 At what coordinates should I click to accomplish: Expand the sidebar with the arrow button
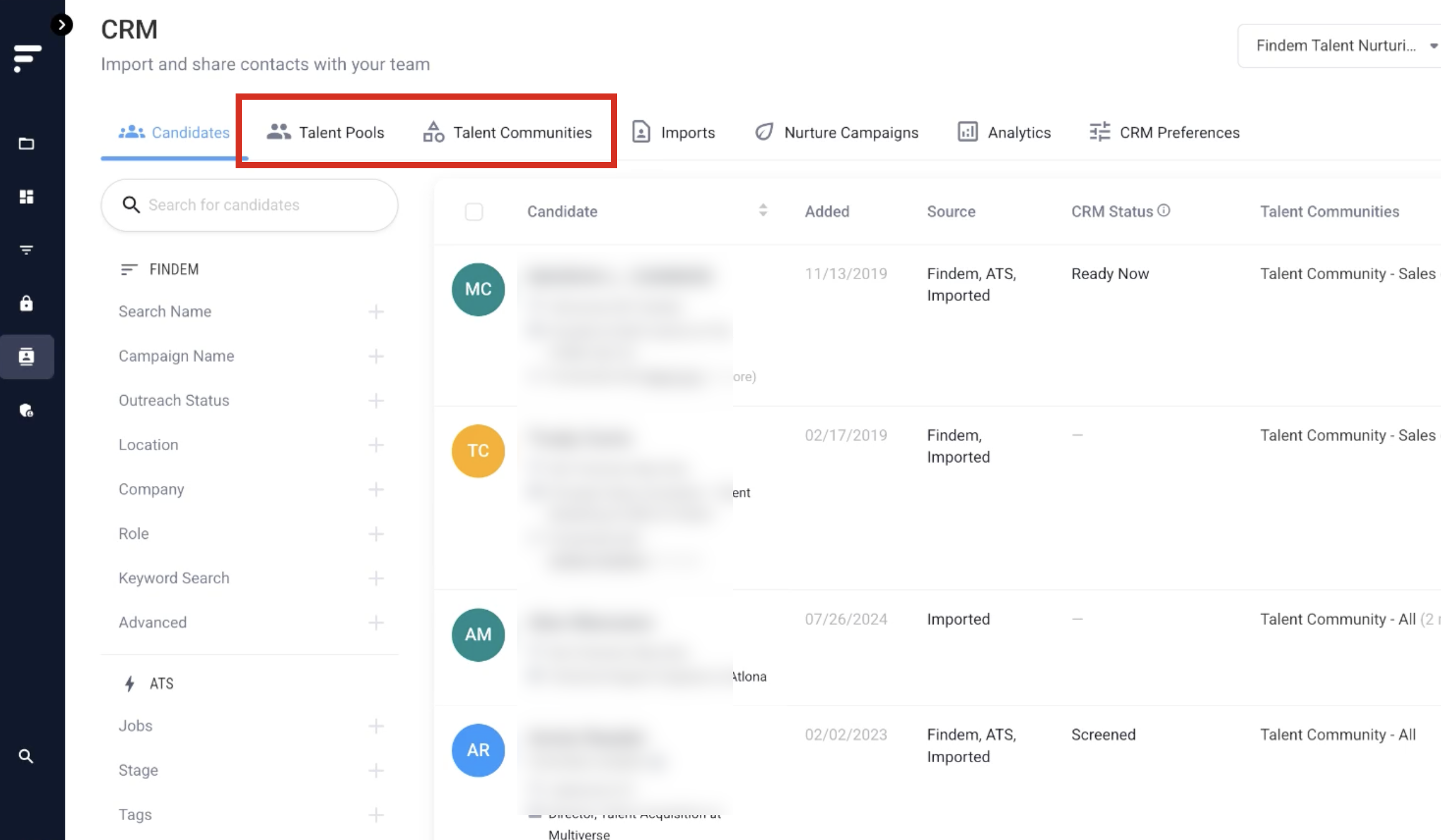(61, 25)
